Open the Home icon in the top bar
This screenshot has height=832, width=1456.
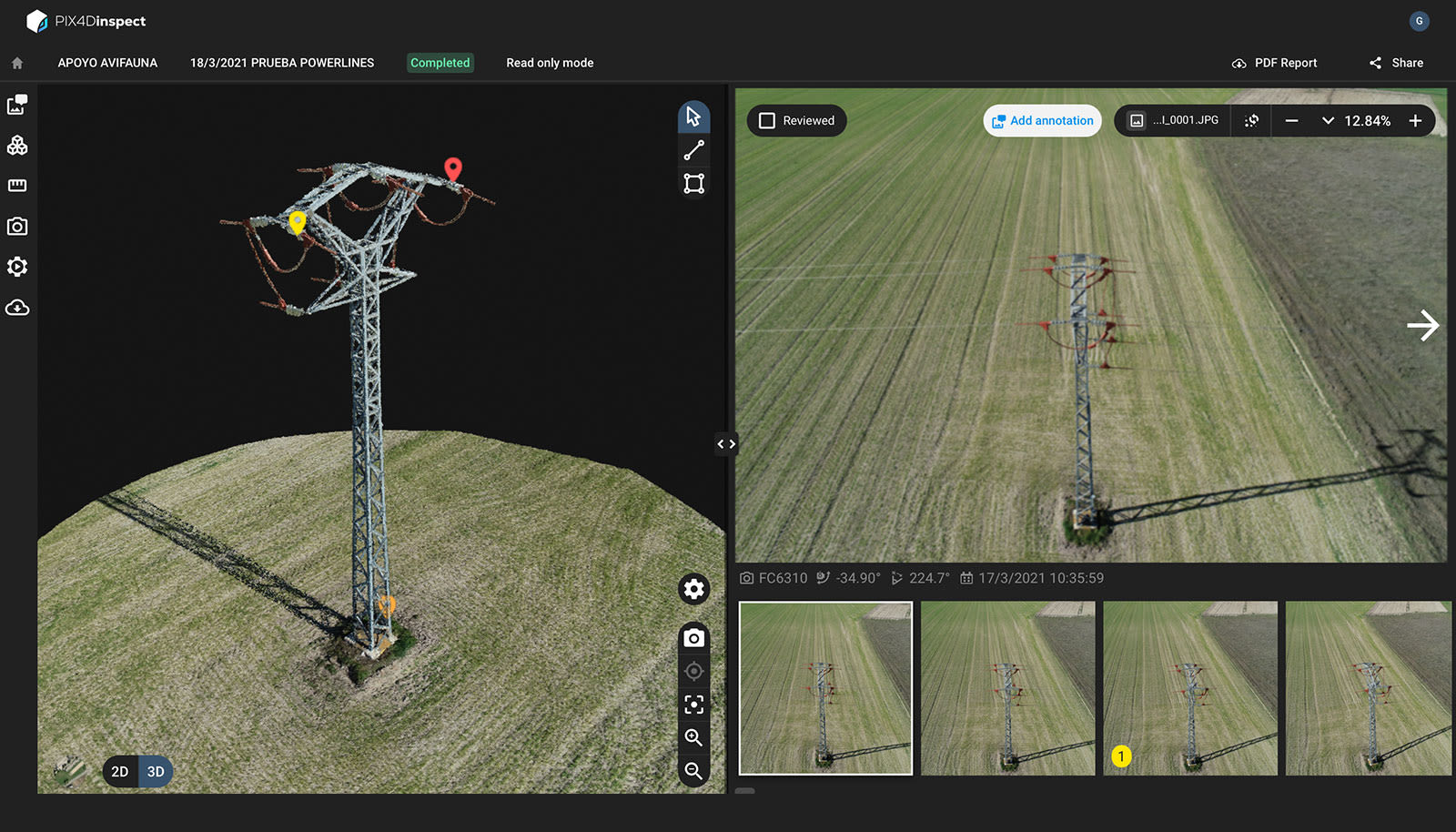(x=16, y=62)
